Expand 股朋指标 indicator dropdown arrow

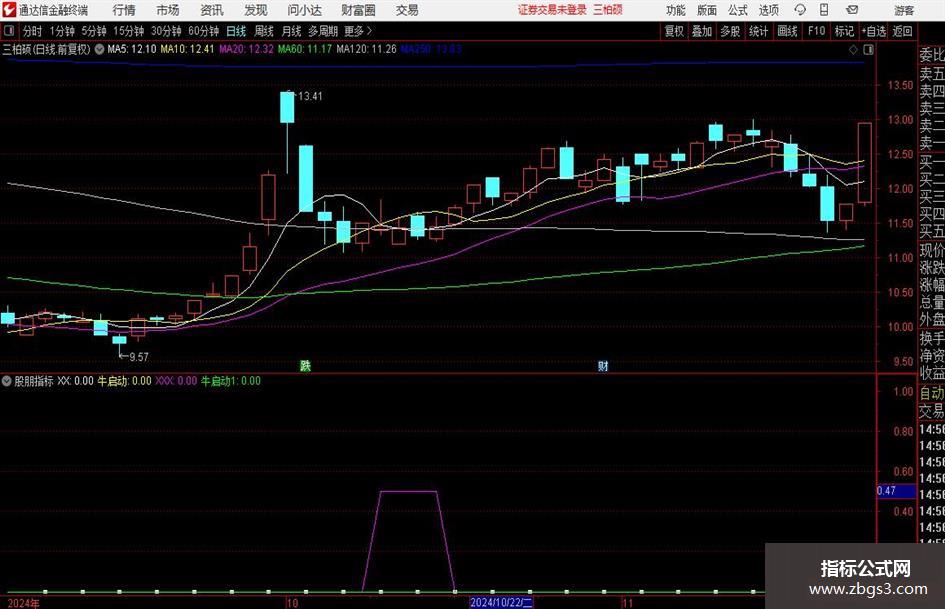tap(7, 381)
